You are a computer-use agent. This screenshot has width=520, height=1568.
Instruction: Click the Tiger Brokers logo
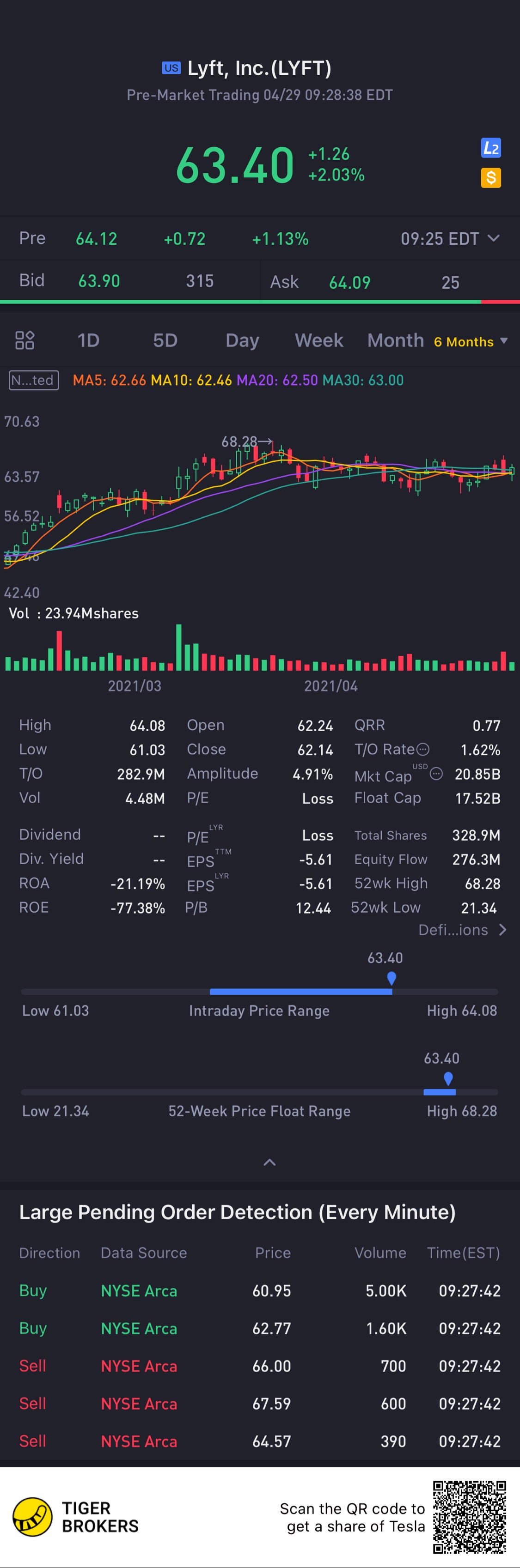pos(33,1517)
